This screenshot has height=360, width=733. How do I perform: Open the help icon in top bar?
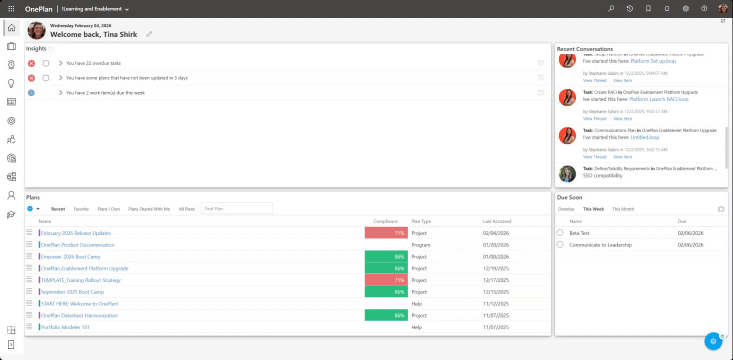click(x=704, y=8)
